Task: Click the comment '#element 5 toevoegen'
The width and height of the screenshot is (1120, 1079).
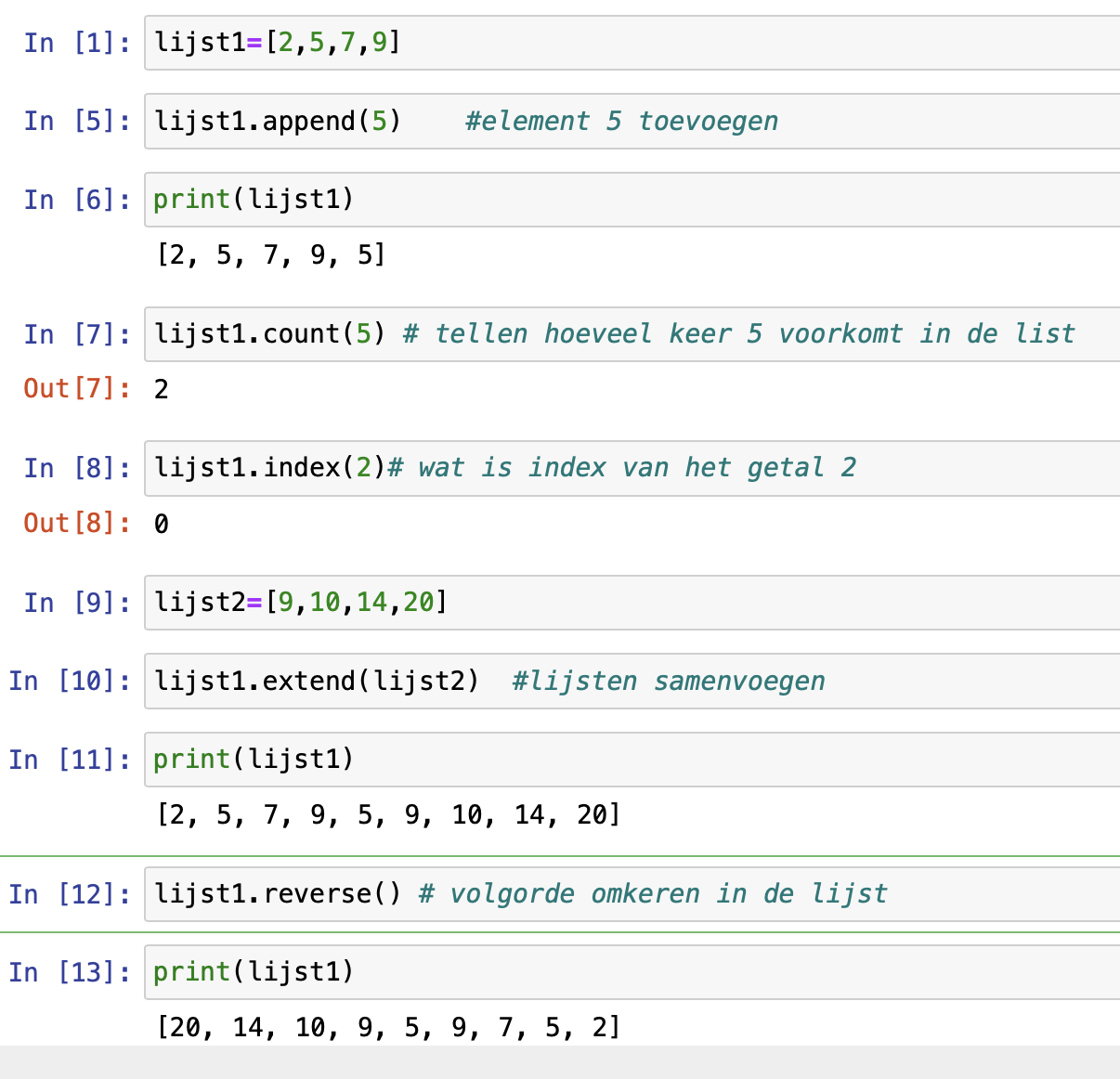Action: click(621, 121)
